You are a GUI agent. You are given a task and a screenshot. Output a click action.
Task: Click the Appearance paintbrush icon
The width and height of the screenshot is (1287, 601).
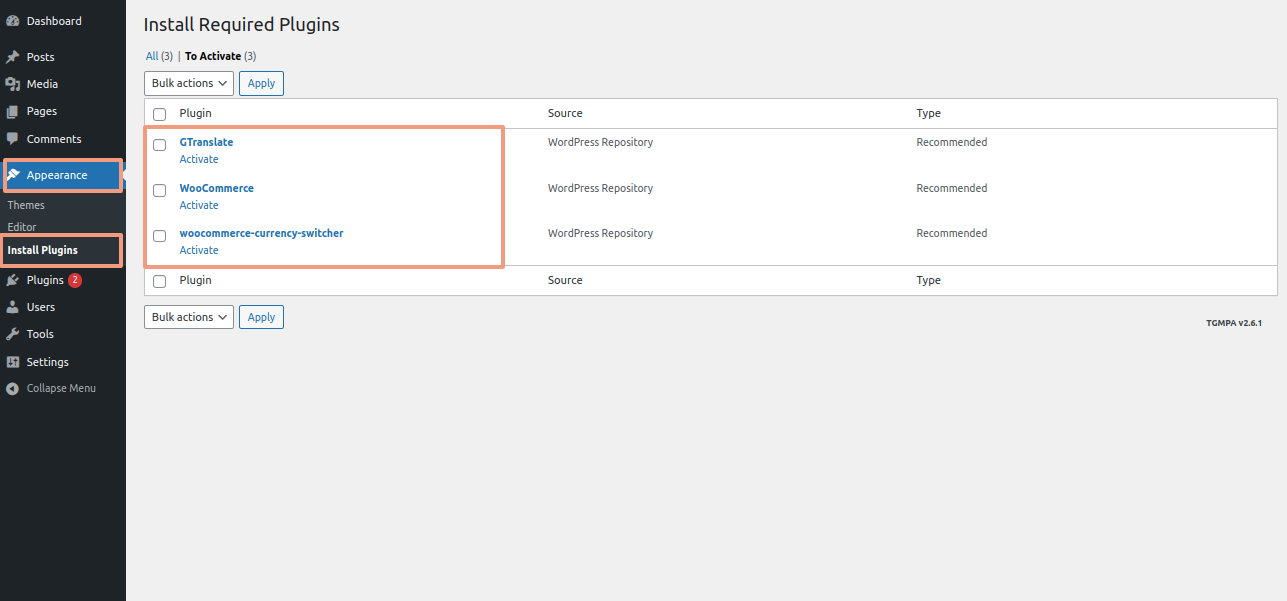click(13, 175)
